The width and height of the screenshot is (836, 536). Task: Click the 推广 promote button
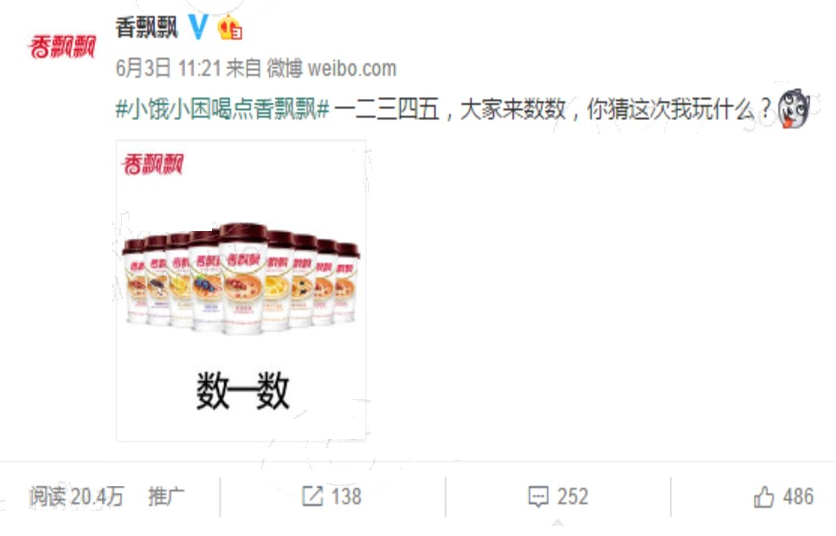[166, 497]
